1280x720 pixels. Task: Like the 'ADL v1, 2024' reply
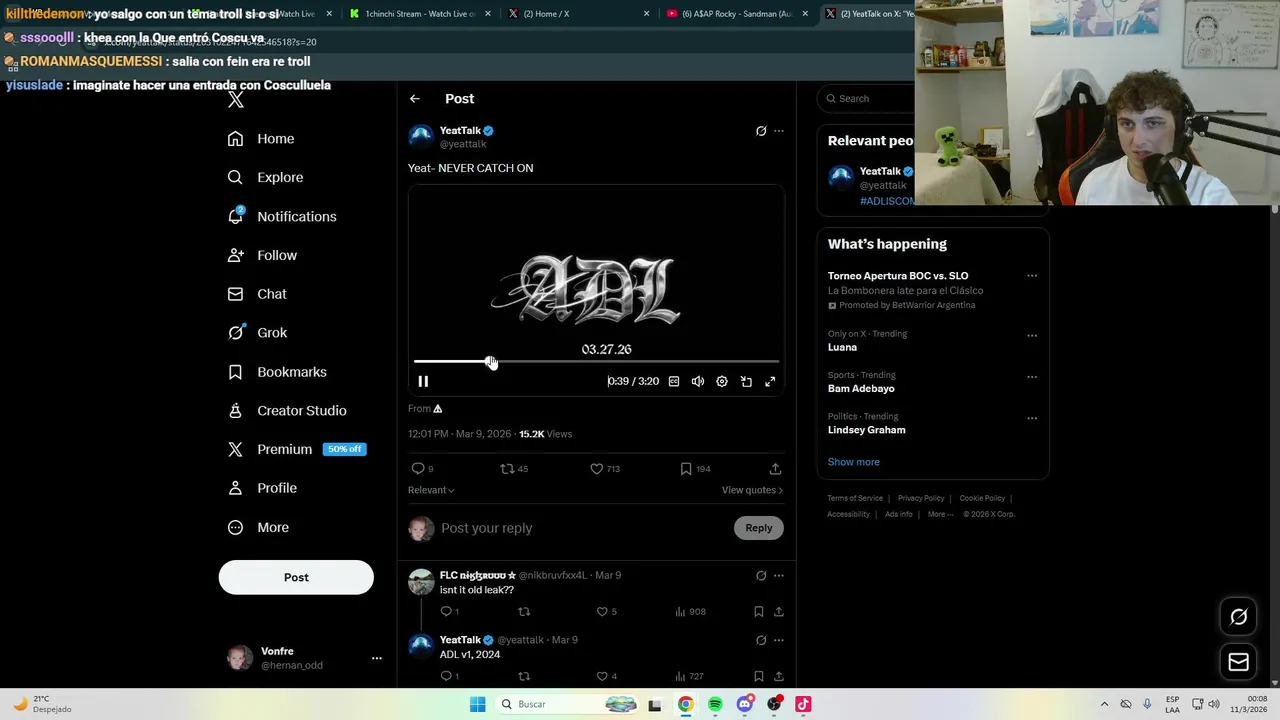[606, 677]
